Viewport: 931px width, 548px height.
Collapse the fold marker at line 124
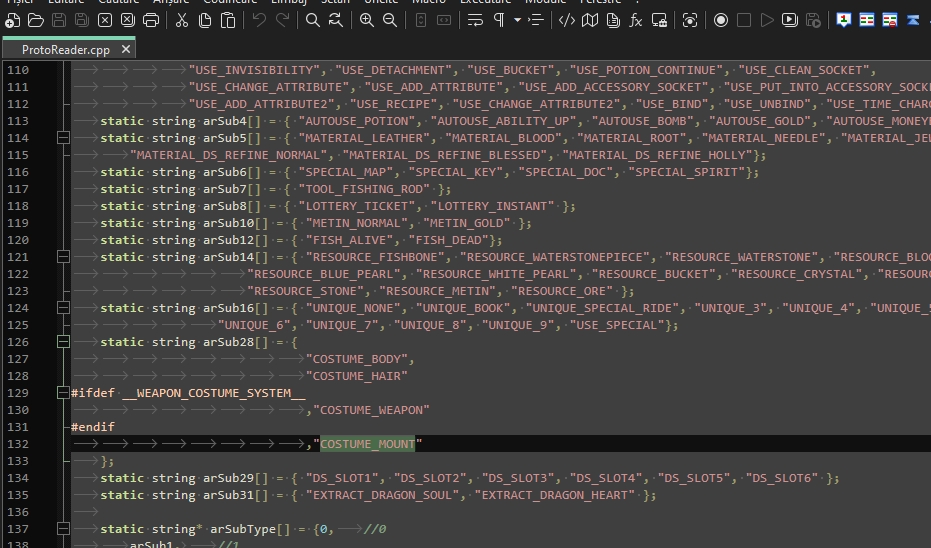63,308
